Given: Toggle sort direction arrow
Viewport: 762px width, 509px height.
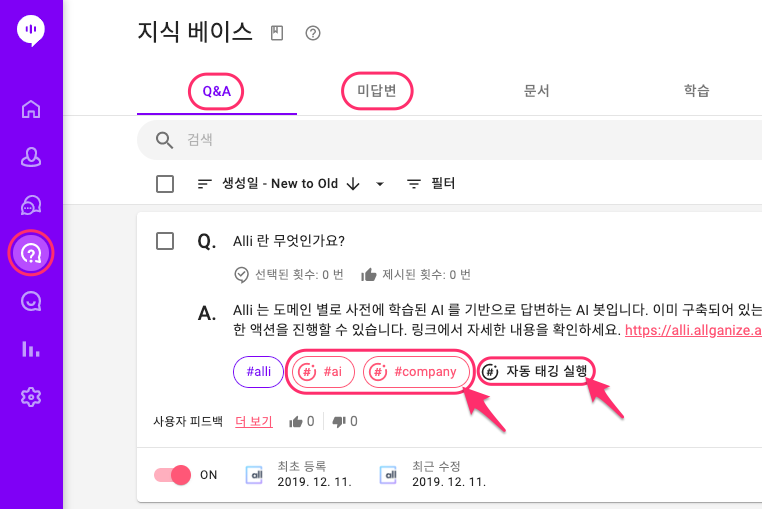Looking at the screenshot, I should pyautogui.click(x=353, y=184).
